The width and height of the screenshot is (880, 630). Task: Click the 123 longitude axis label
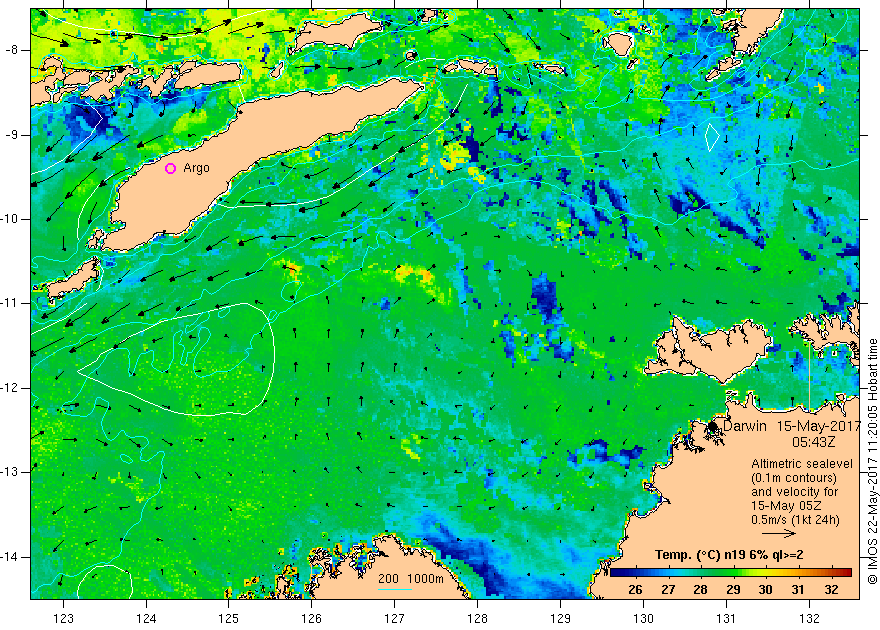[x=63, y=618]
